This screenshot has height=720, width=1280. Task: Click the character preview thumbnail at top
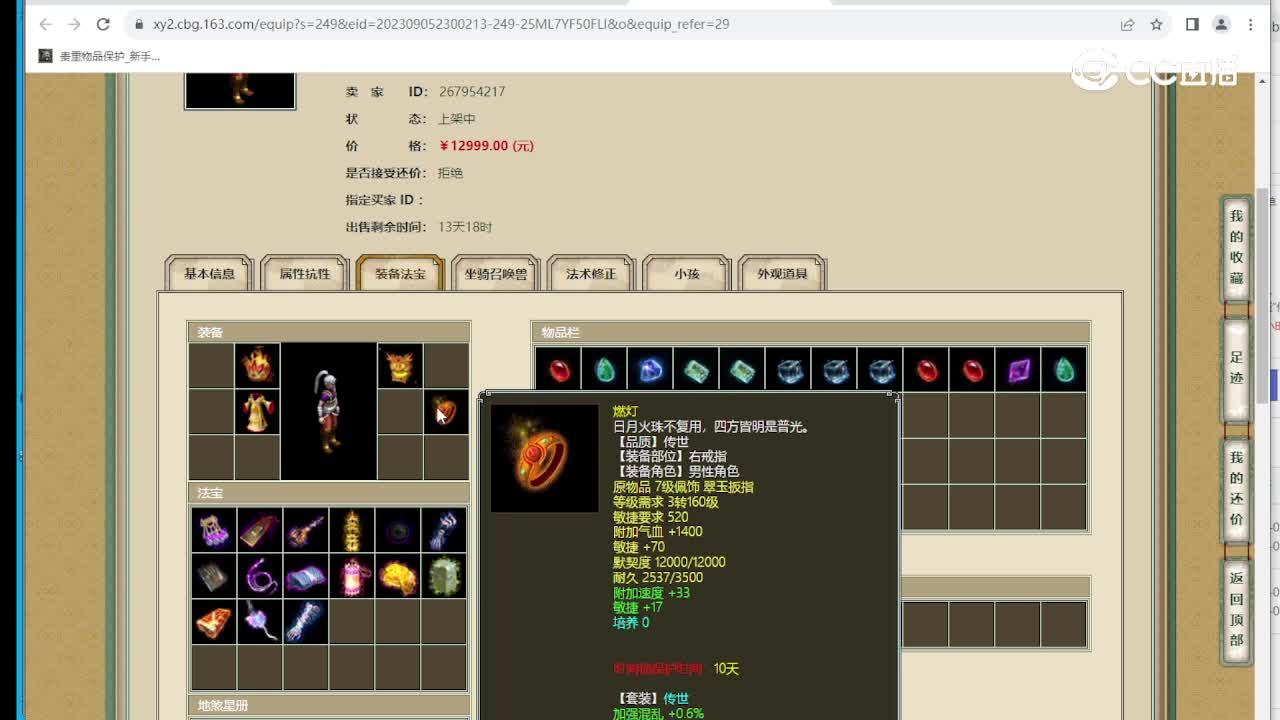tap(240, 90)
